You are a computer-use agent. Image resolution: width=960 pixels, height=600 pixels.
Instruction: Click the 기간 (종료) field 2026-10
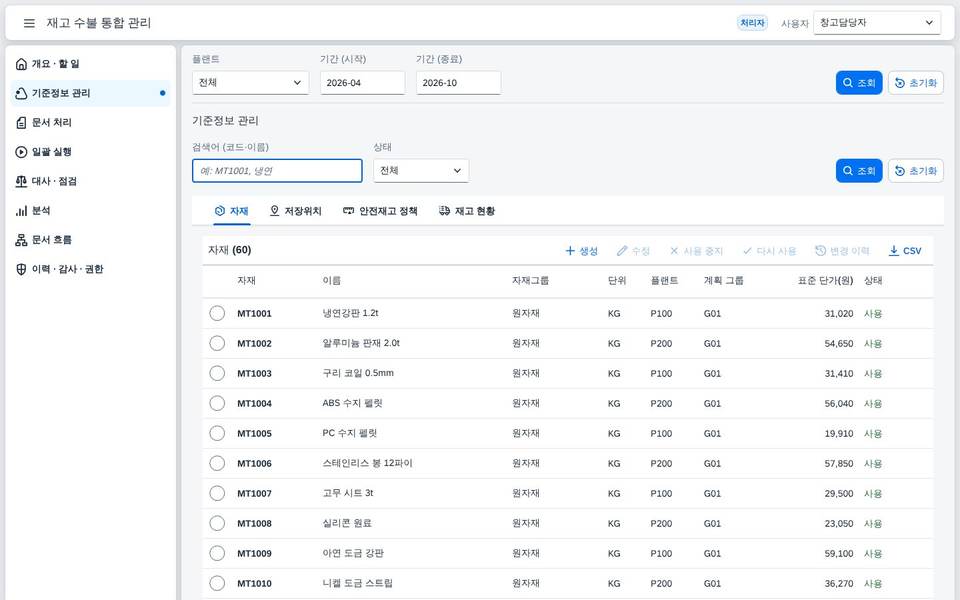pyautogui.click(x=459, y=83)
